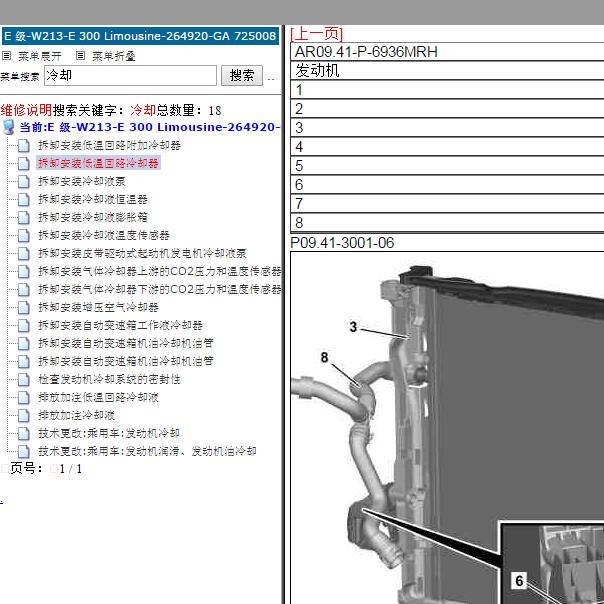Click the figure label P09.41-3001-06
The image size is (604, 604).
342,243
